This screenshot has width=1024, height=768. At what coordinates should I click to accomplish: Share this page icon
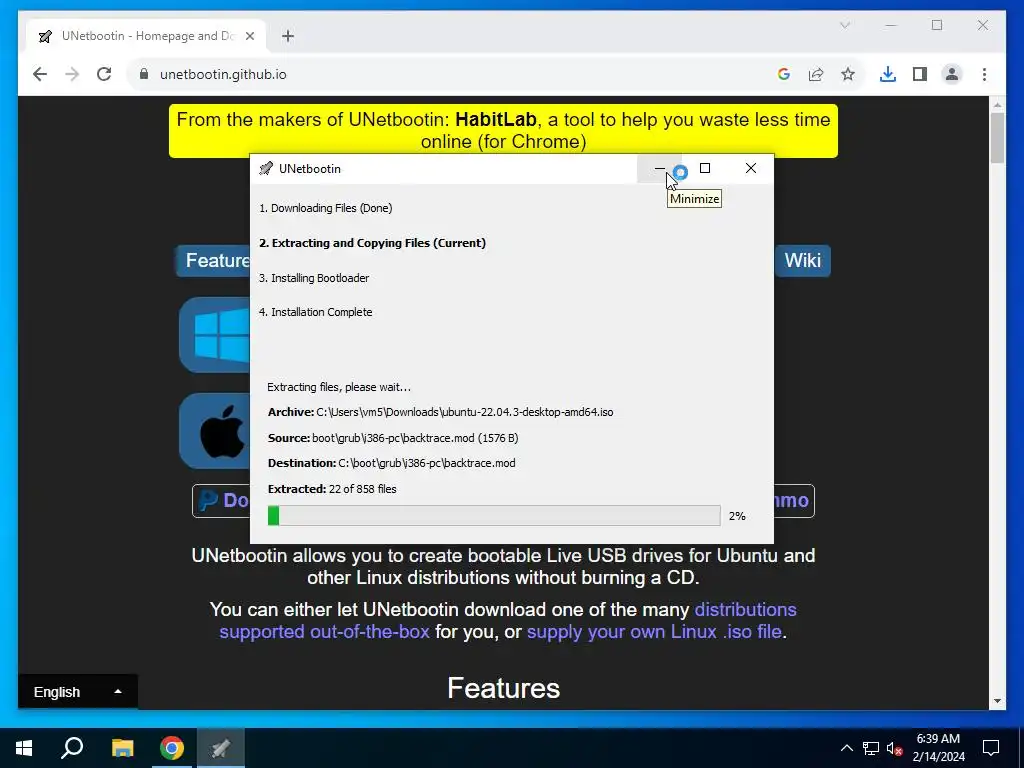pyautogui.click(x=816, y=74)
